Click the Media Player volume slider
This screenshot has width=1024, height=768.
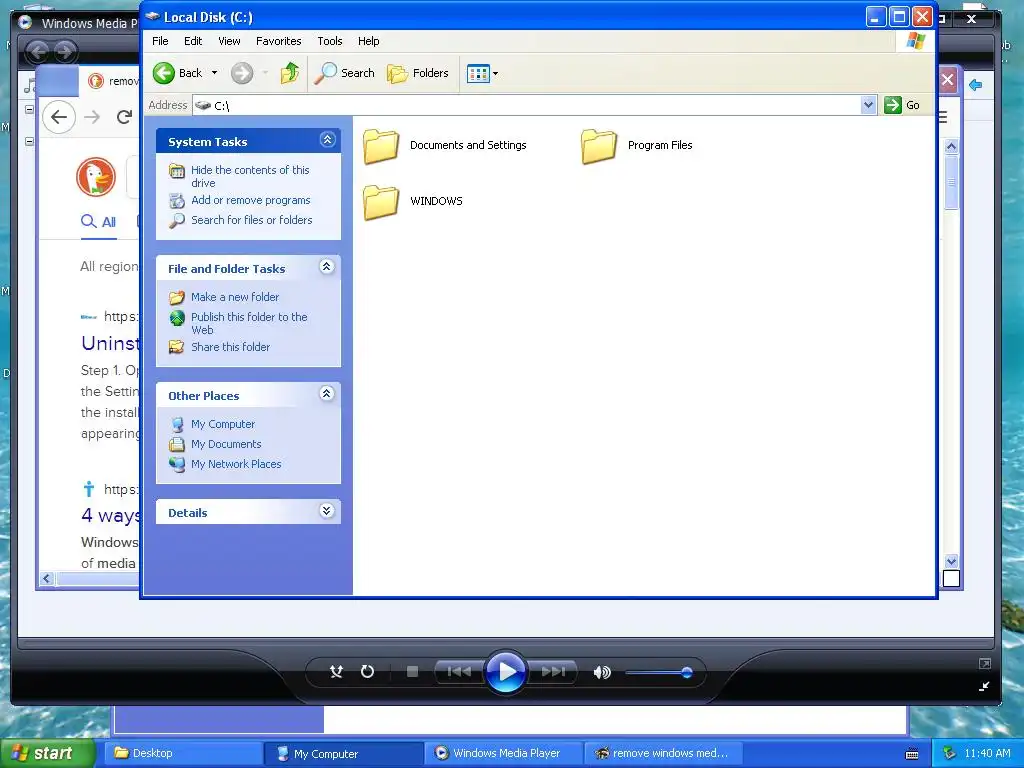point(658,672)
